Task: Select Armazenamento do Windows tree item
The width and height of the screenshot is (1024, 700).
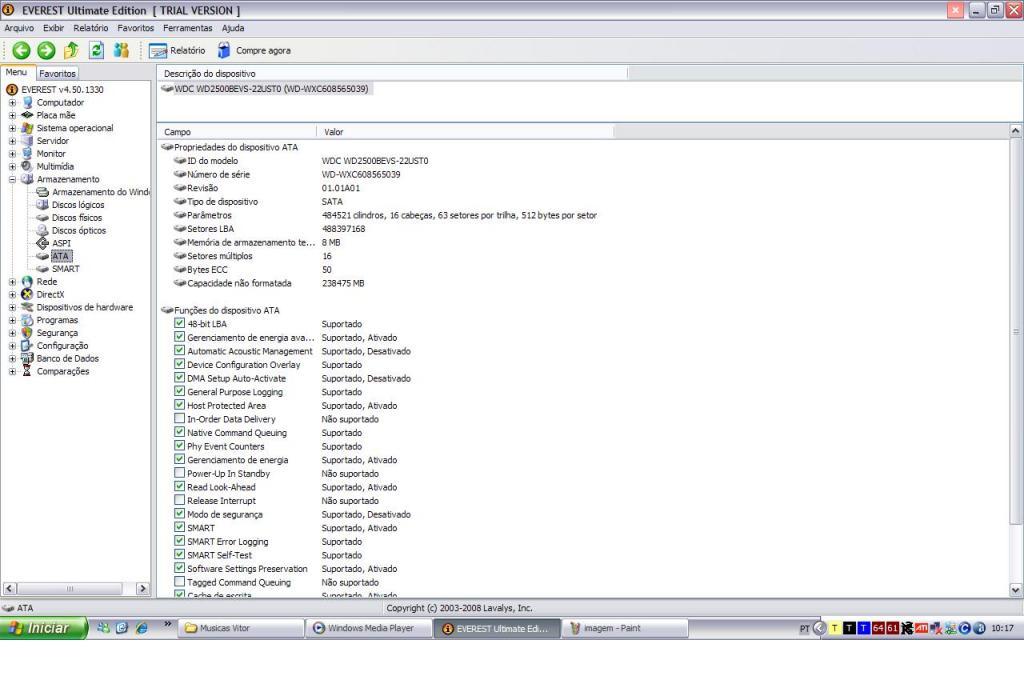Action: (101, 192)
